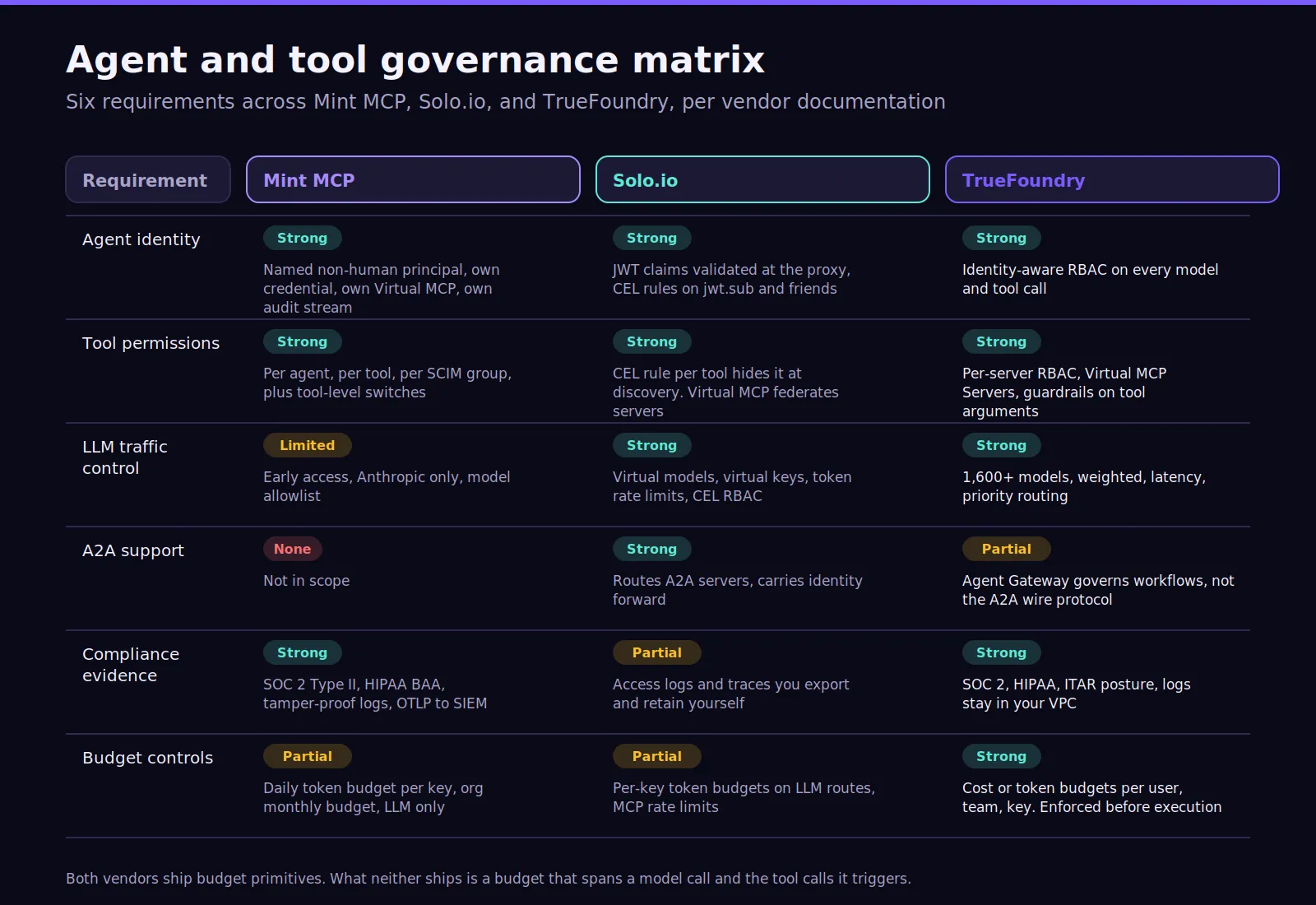Click TrueFoundry's Strong badge for Budget controls
The height and width of the screenshot is (905, 1316).
(x=1002, y=756)
